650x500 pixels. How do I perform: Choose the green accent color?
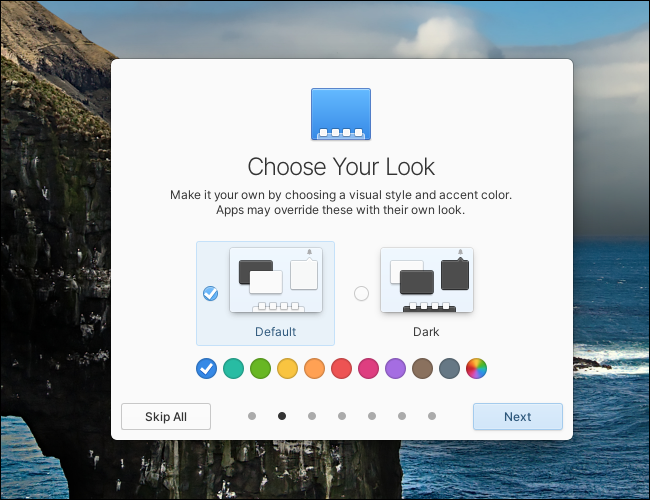click(260, 368)
